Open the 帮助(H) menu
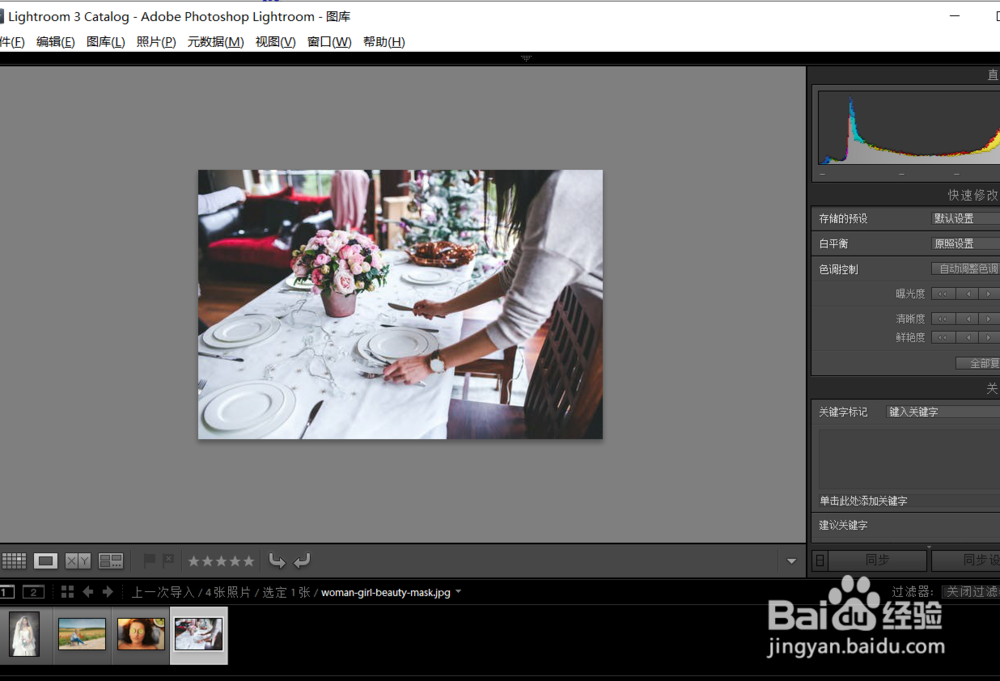This screenshot has height=681, width=1000. pos(384,42)
